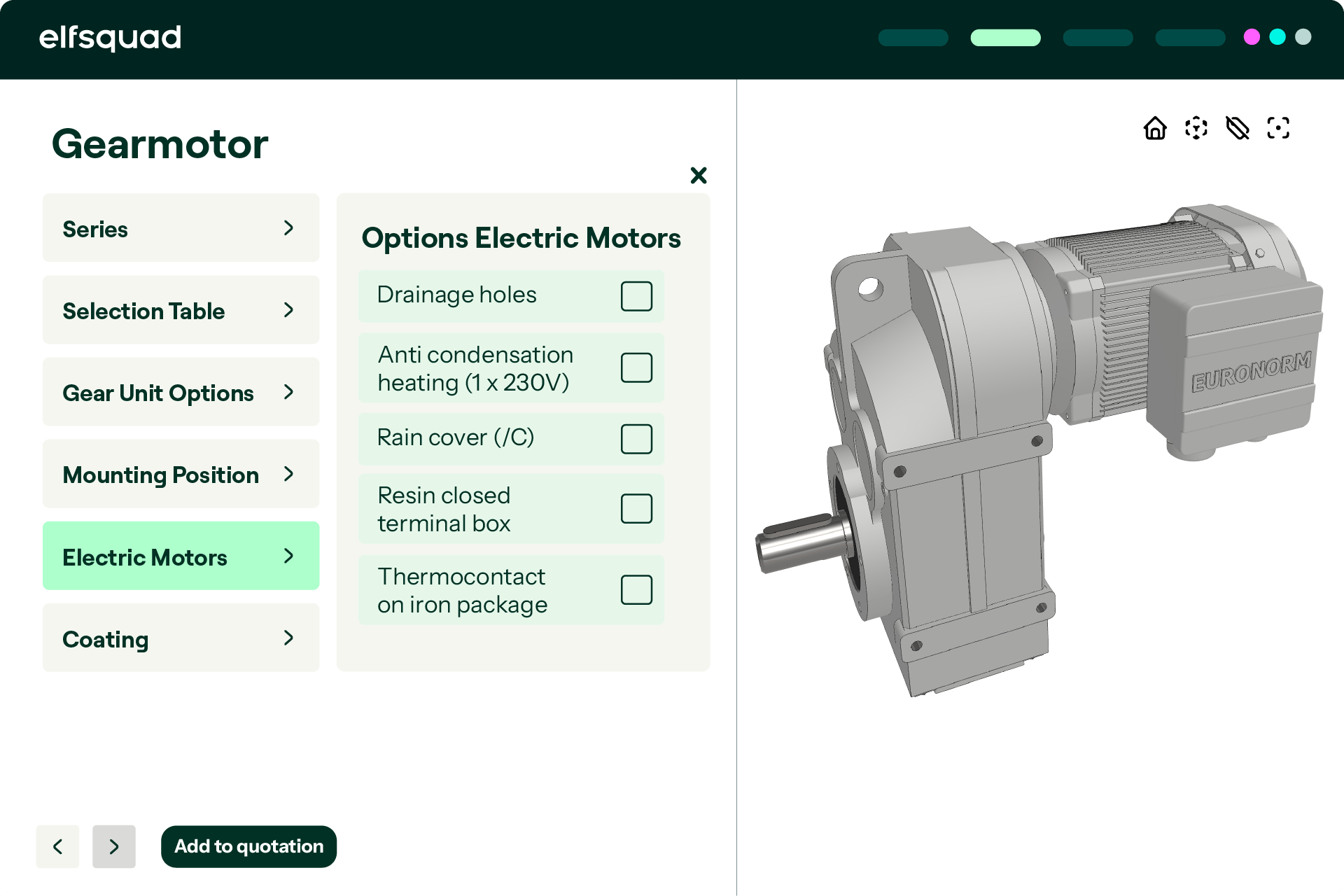
Task: Expand the Gear Unit Options chevron
Action: pyautogui.click(x=288, y=392)
